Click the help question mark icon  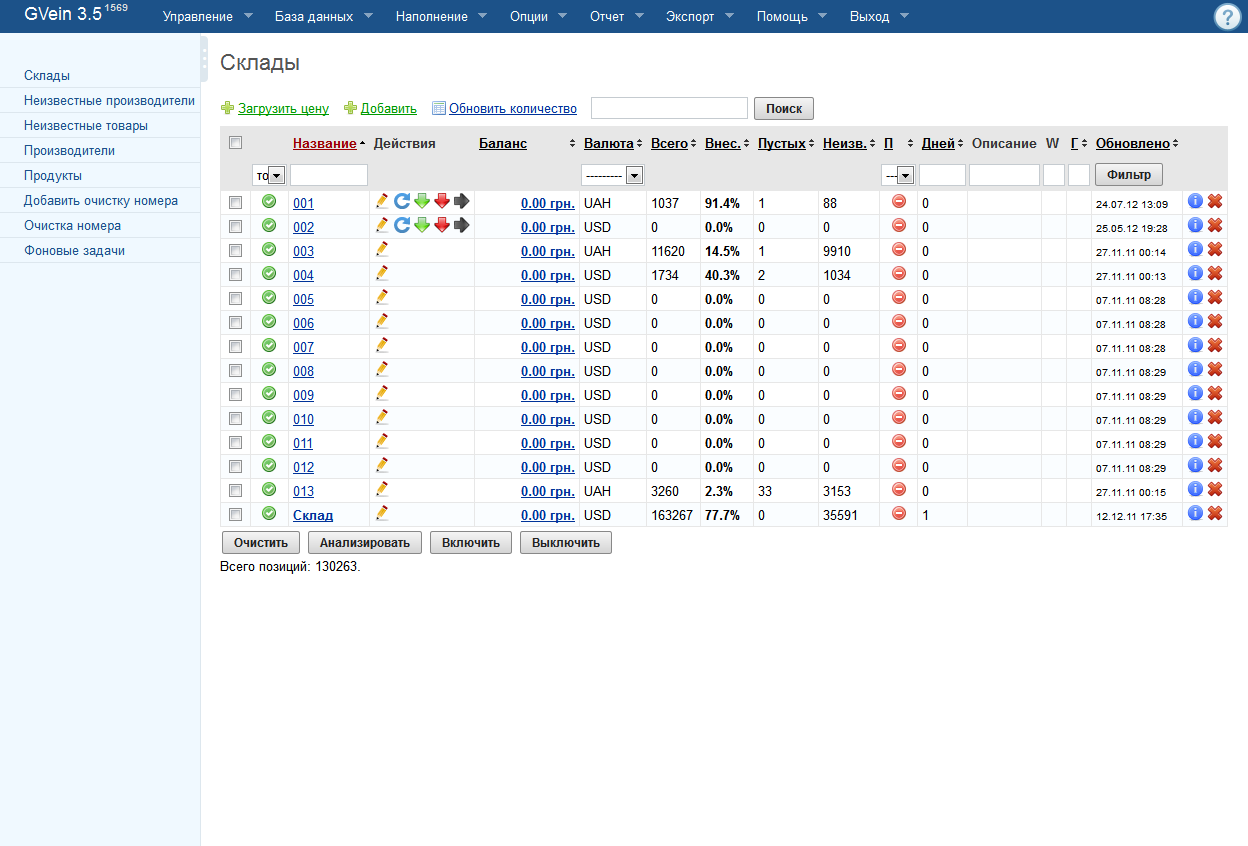point(1227,17)
